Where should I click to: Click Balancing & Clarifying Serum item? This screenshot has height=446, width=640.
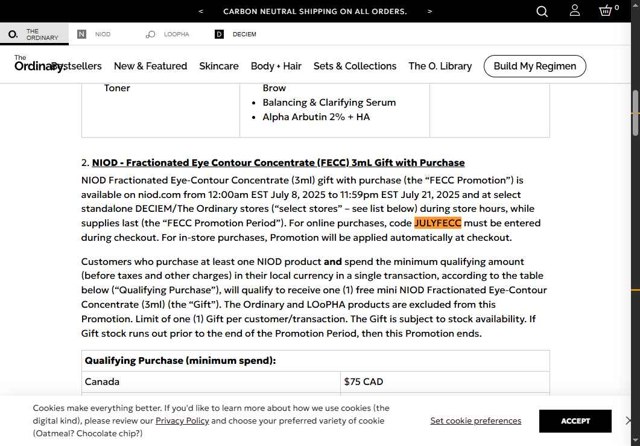click(329, 102)
